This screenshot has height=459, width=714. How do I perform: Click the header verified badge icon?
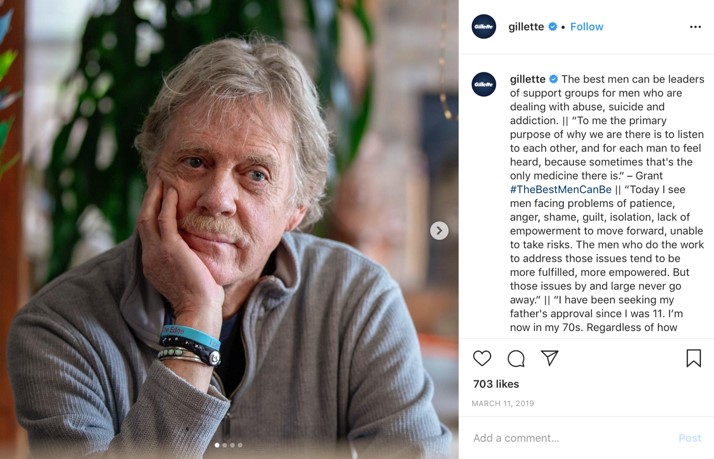coord(553,27)
